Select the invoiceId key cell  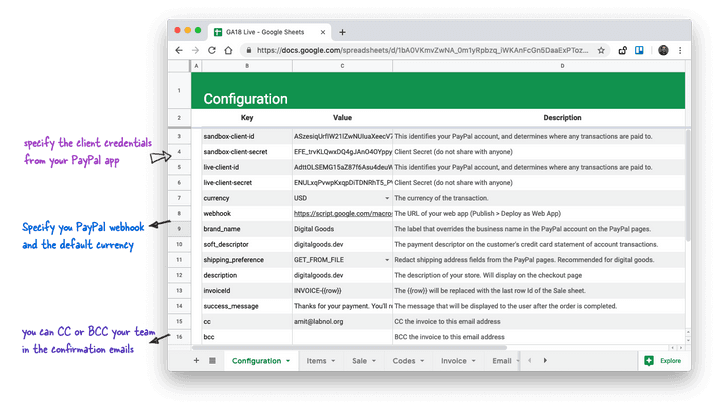[x=247, y=291]
